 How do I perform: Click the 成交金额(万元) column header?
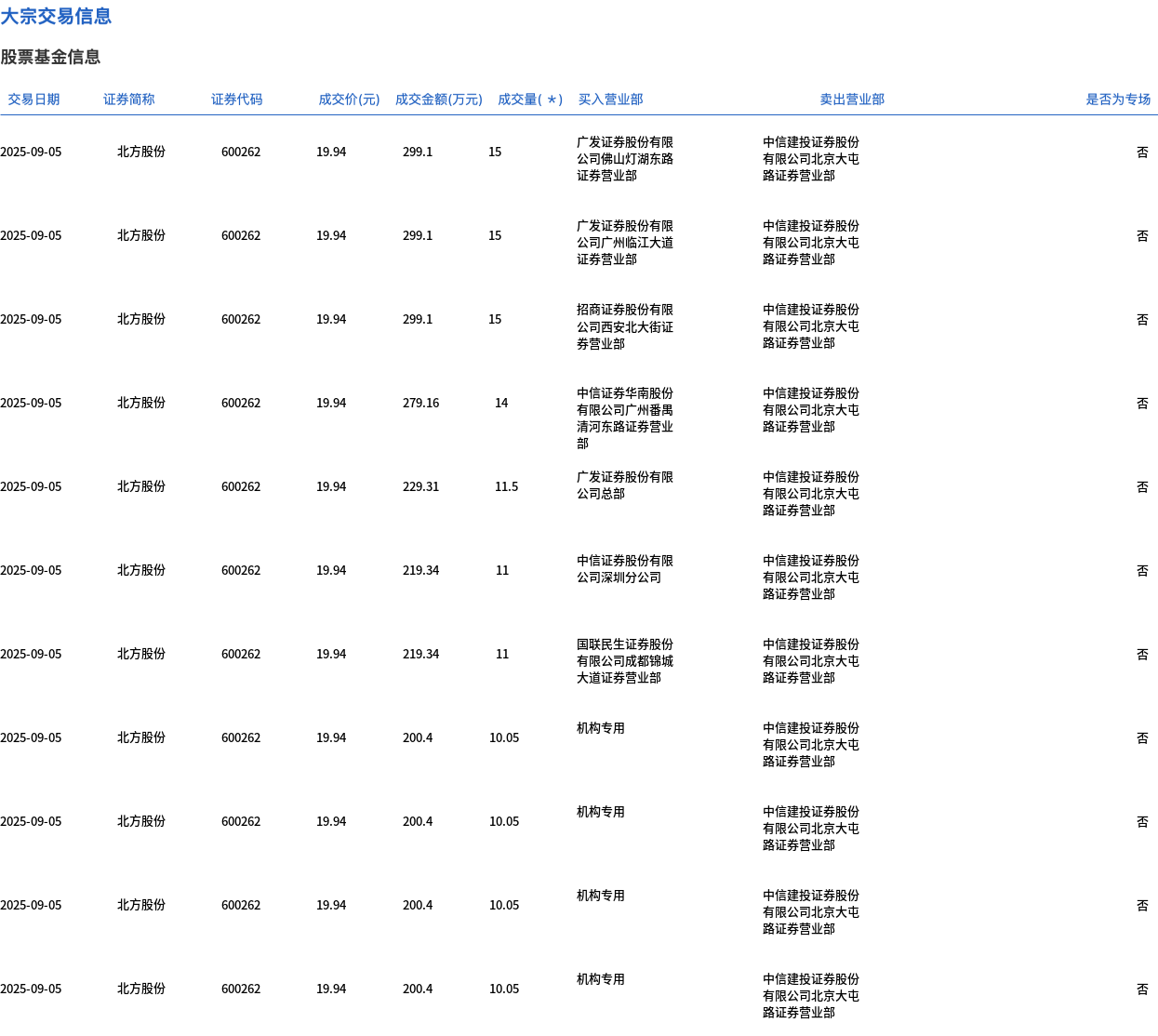439,100
